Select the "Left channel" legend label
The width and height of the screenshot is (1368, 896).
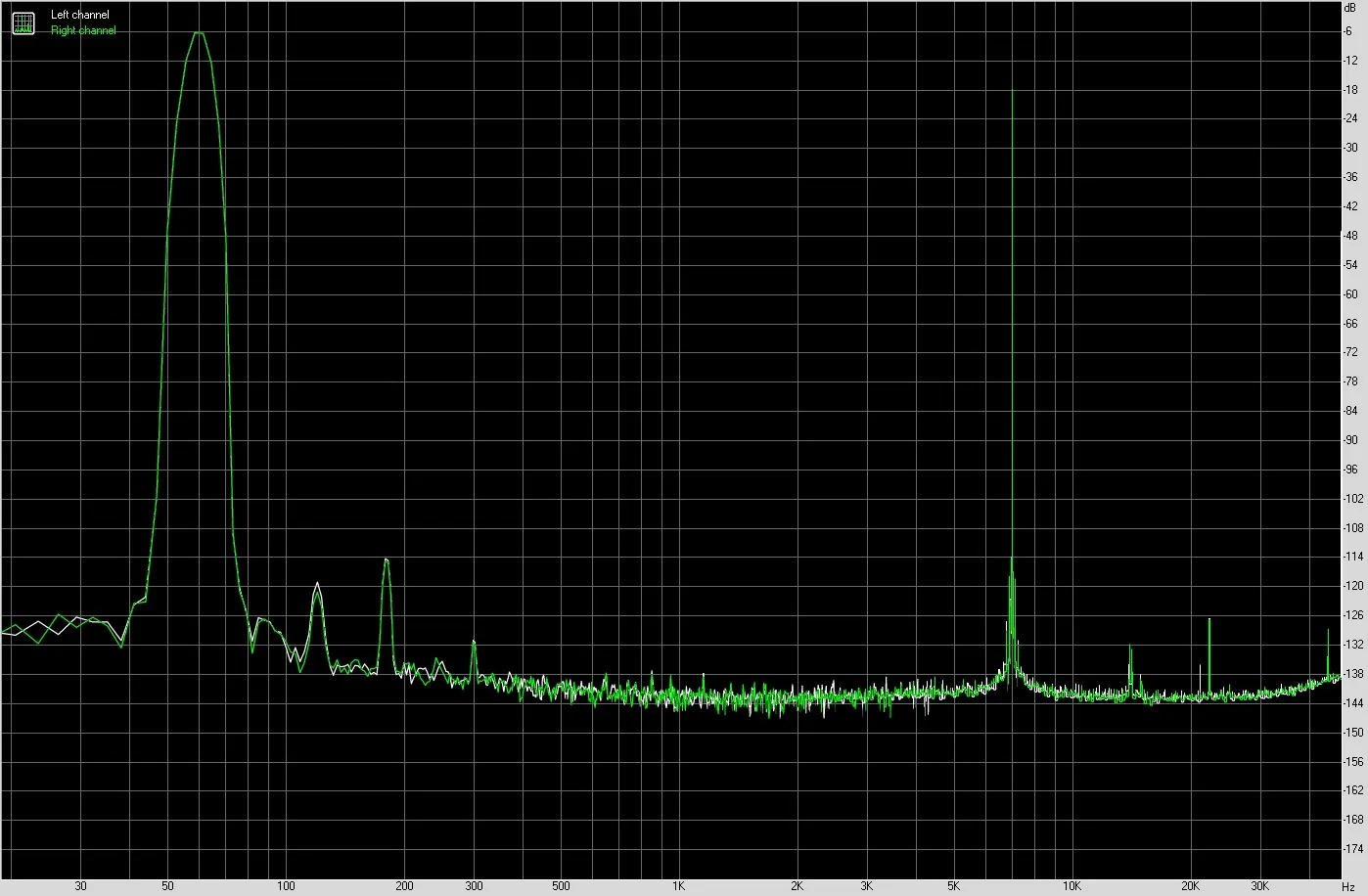[80, 16]
